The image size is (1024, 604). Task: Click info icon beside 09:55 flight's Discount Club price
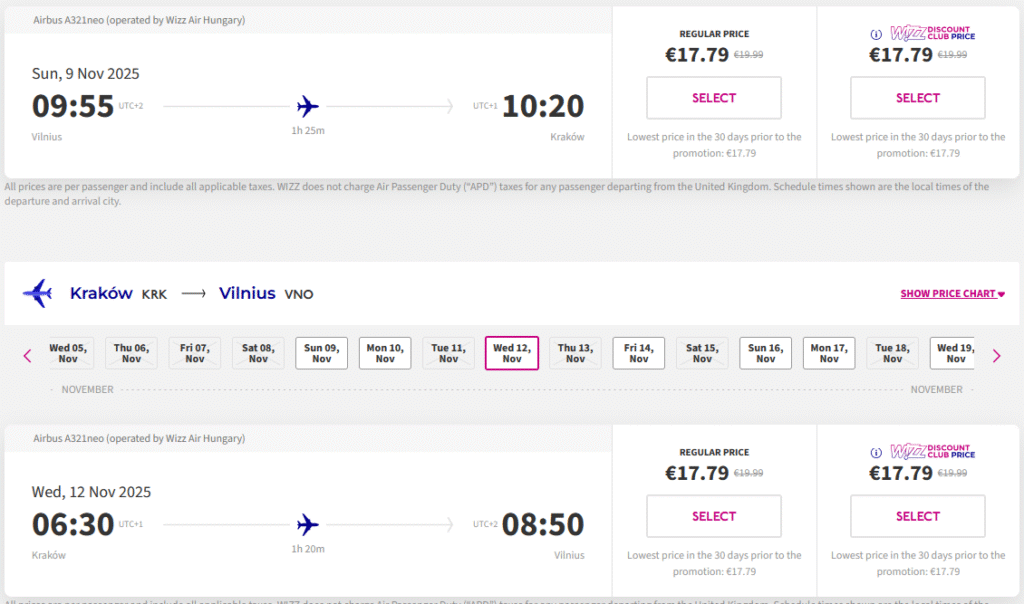(876, 34)
